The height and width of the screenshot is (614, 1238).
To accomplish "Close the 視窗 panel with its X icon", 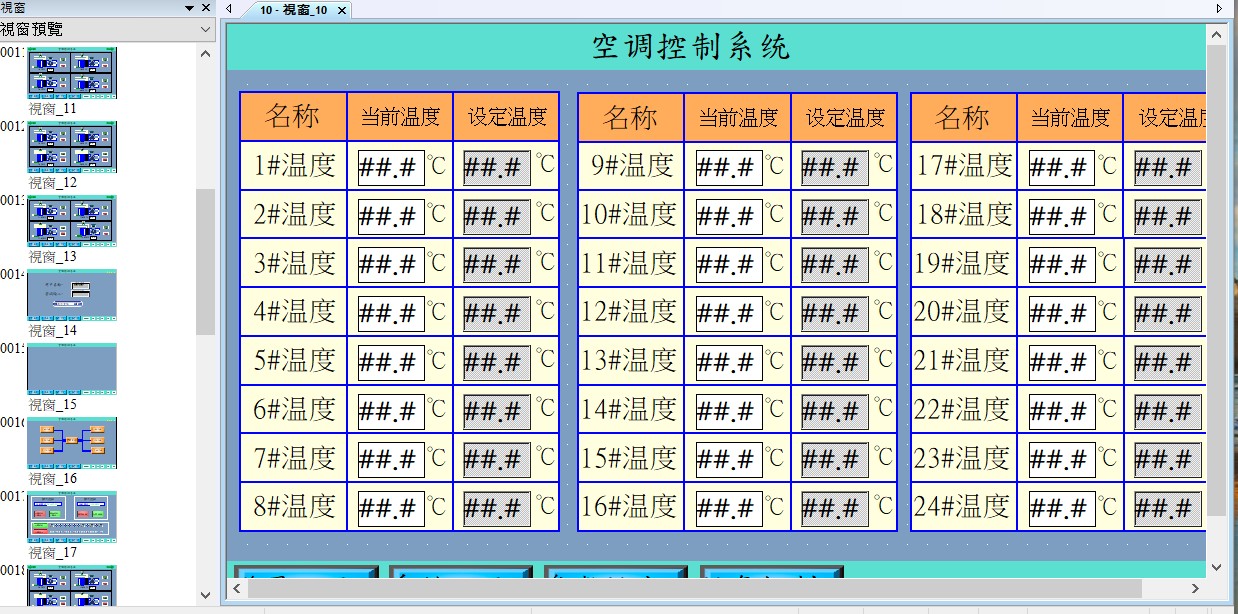I will pyautogui.click(x=206, y=8).
